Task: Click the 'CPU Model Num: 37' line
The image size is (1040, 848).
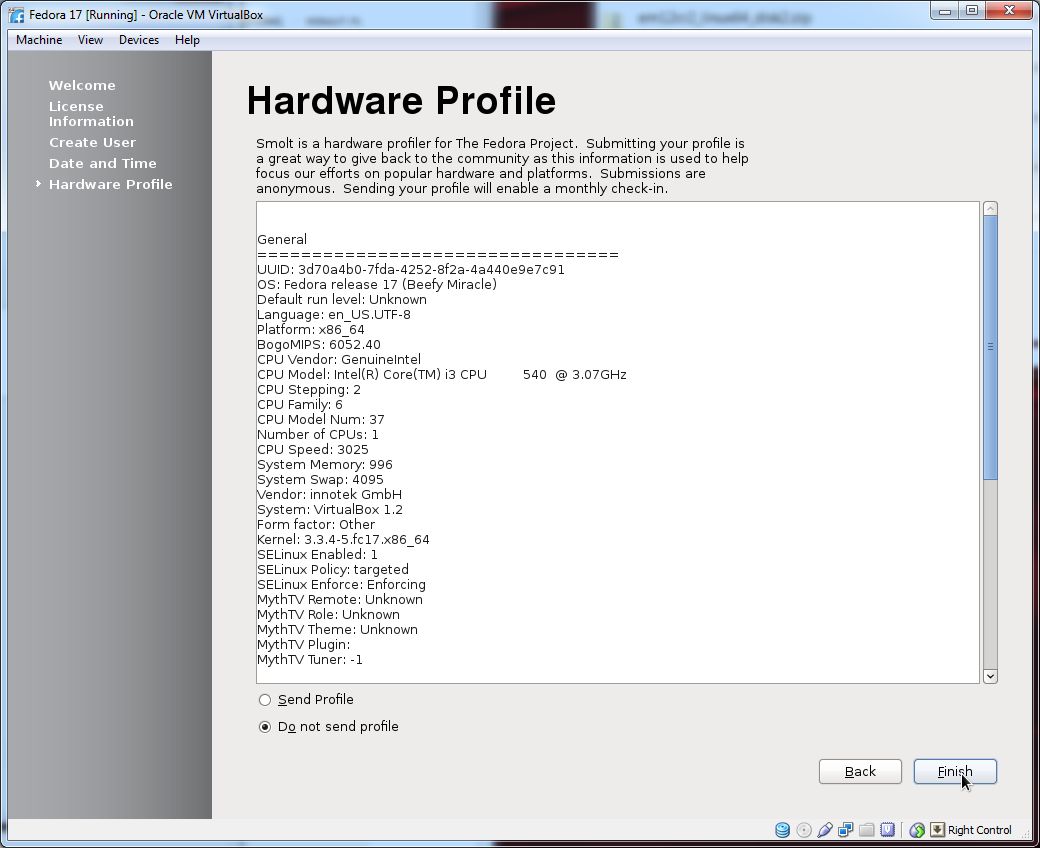Action: coord(320,420)
